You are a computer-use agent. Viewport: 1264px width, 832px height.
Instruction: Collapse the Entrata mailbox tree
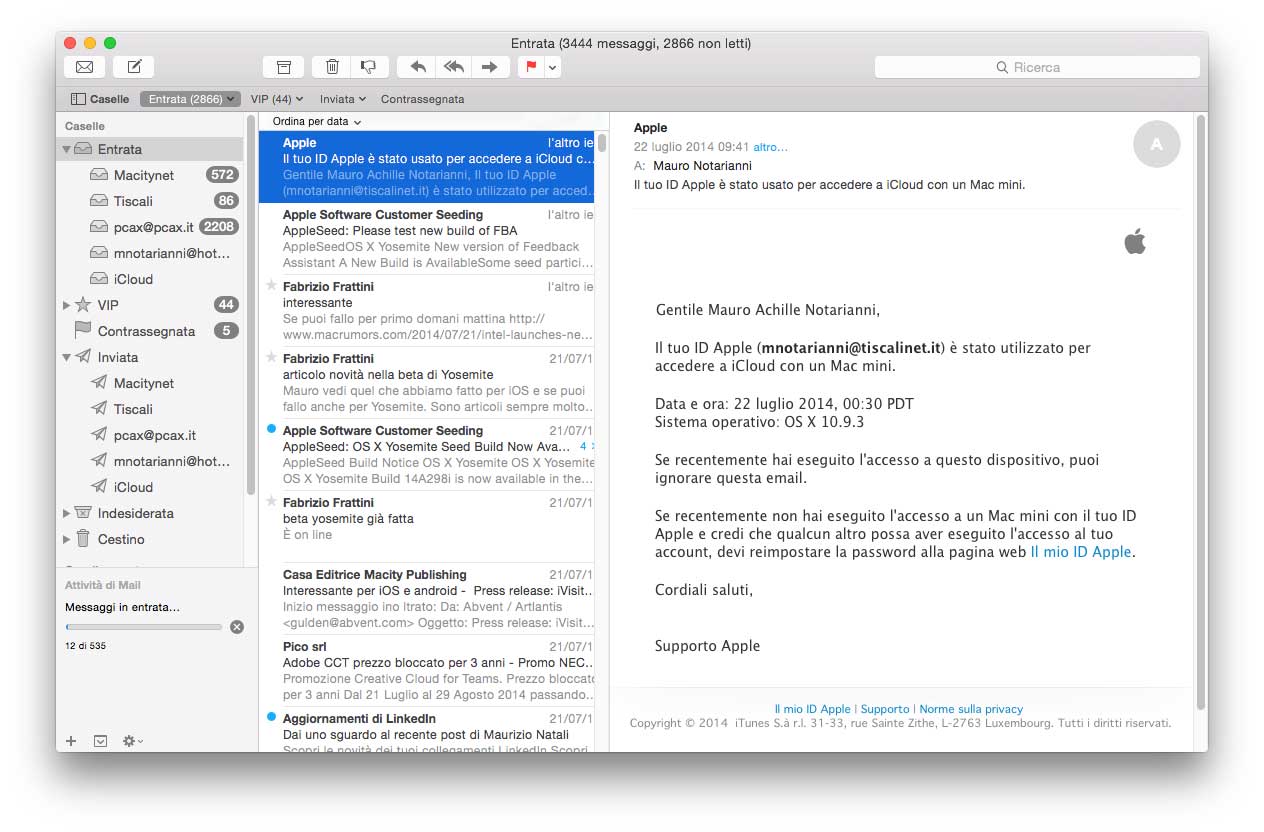[x=67, y=149]
